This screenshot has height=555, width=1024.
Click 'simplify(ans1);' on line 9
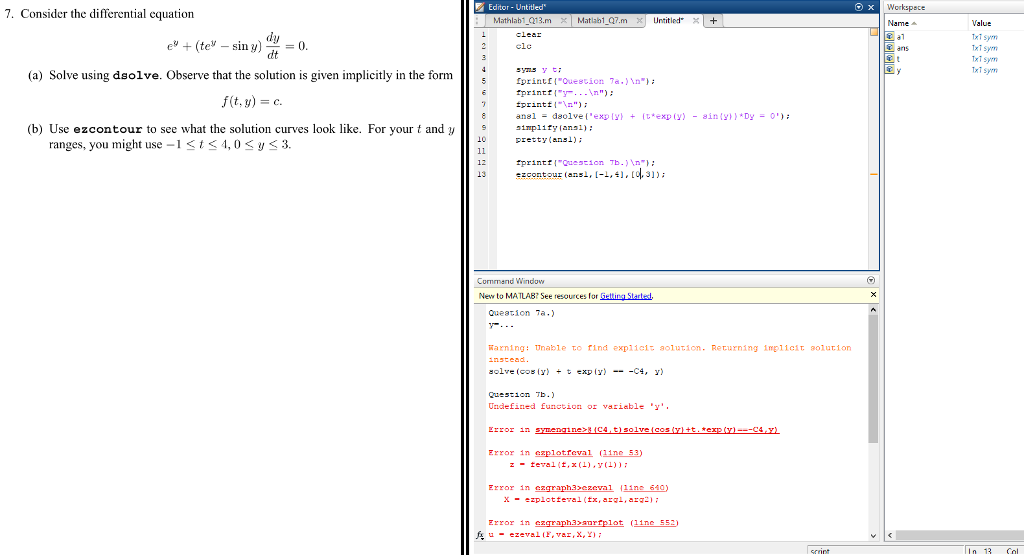(x=554, y=127)
